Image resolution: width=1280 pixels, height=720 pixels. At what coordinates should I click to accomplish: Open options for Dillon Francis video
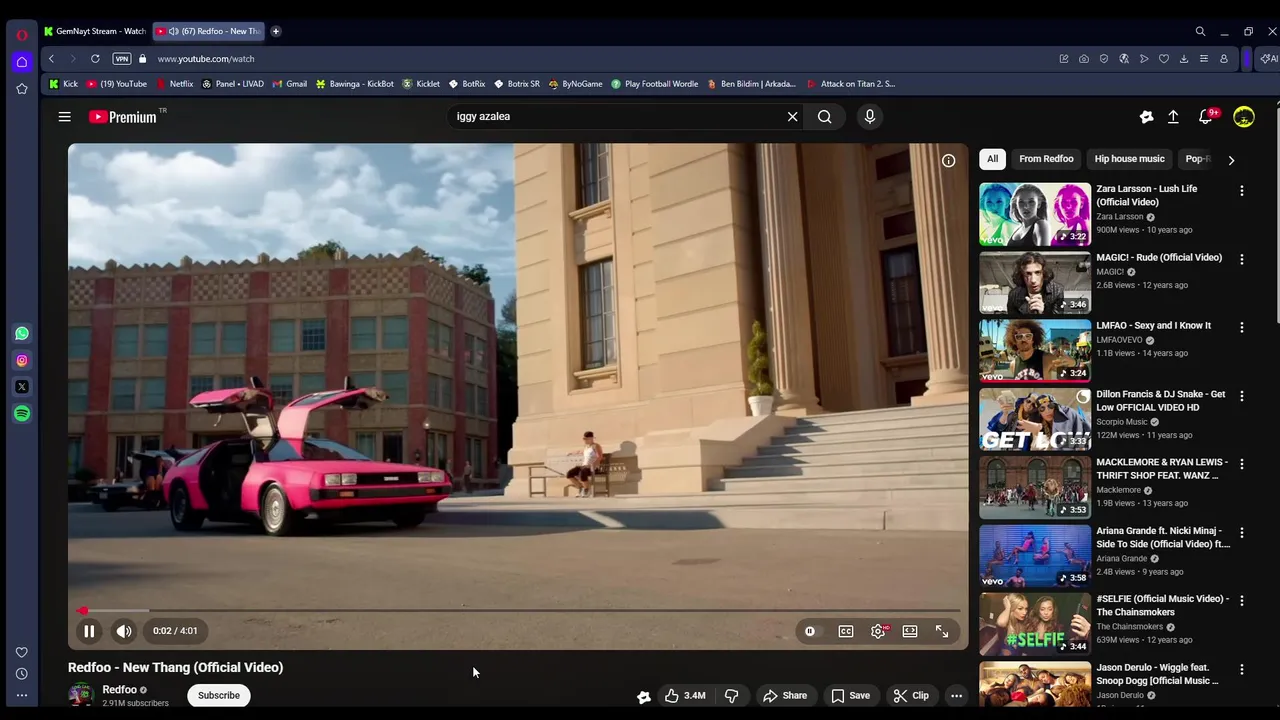[1242, 396]
